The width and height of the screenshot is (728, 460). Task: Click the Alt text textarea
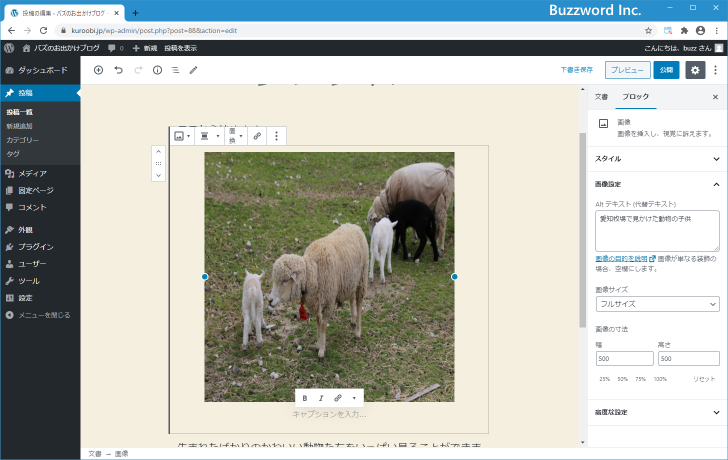tap(657, 231)
